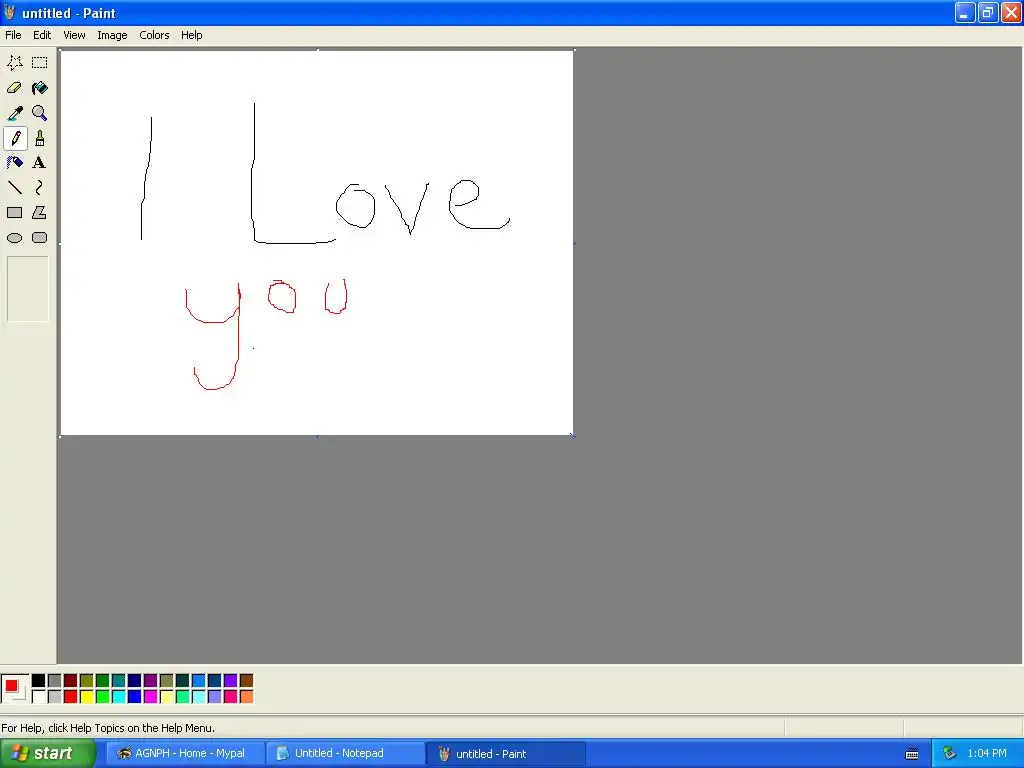
Task: Open the File menu
Action: click(x=13, y=35)
